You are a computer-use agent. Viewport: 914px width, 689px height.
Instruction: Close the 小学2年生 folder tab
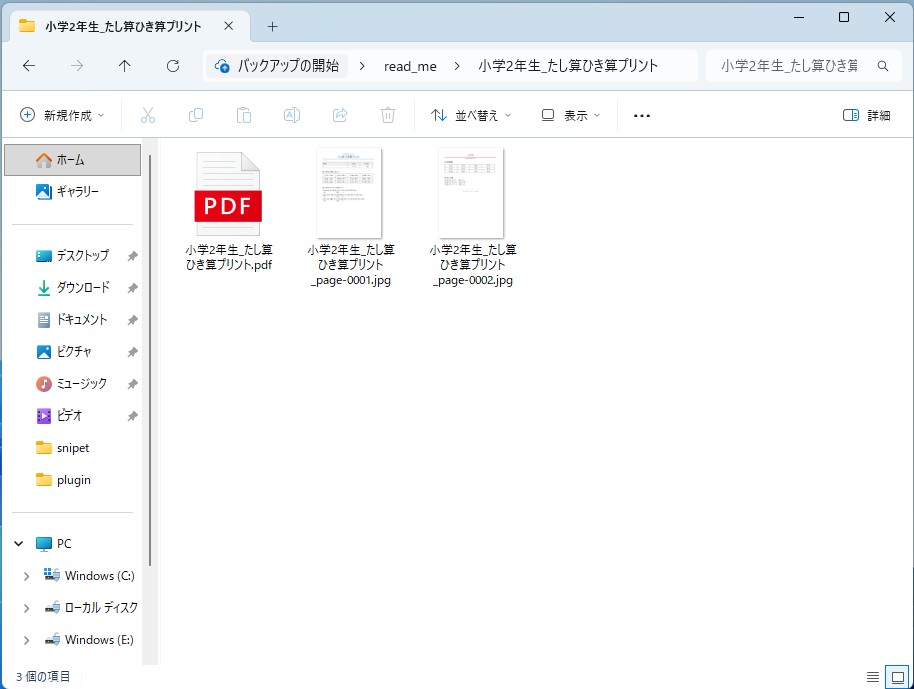pos(228,26)
